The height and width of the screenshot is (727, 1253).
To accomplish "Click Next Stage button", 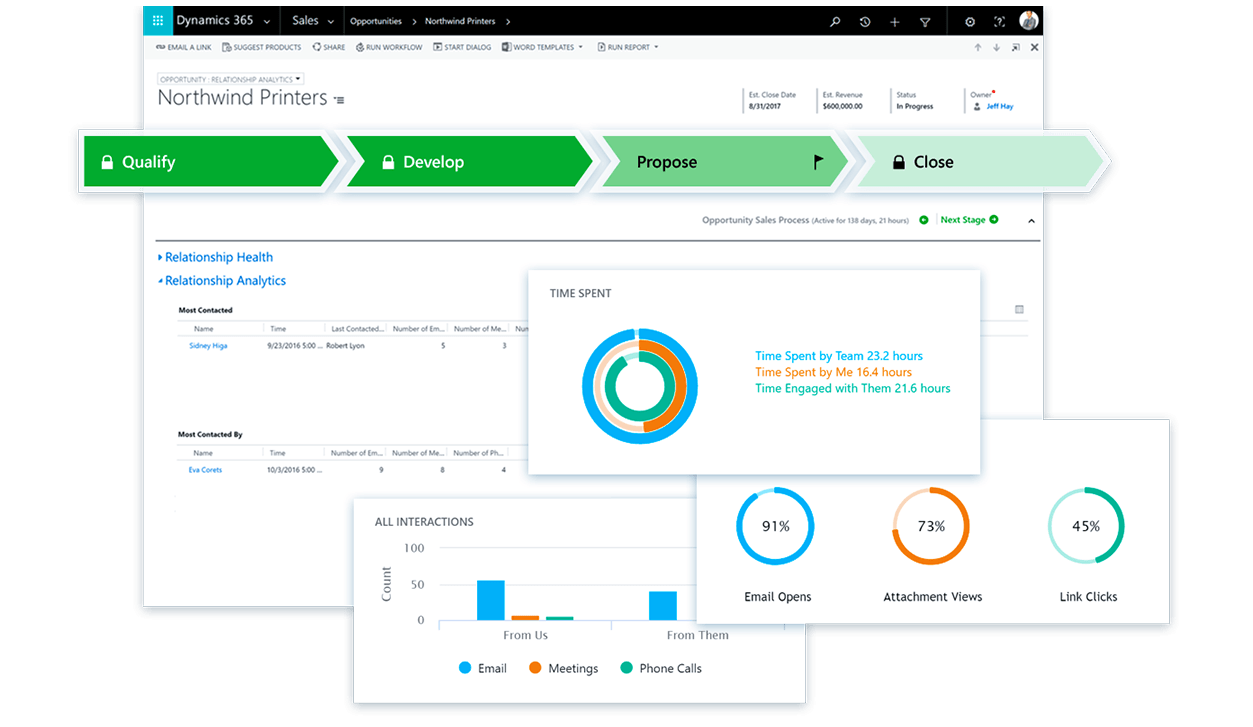I will click(969, 220).
